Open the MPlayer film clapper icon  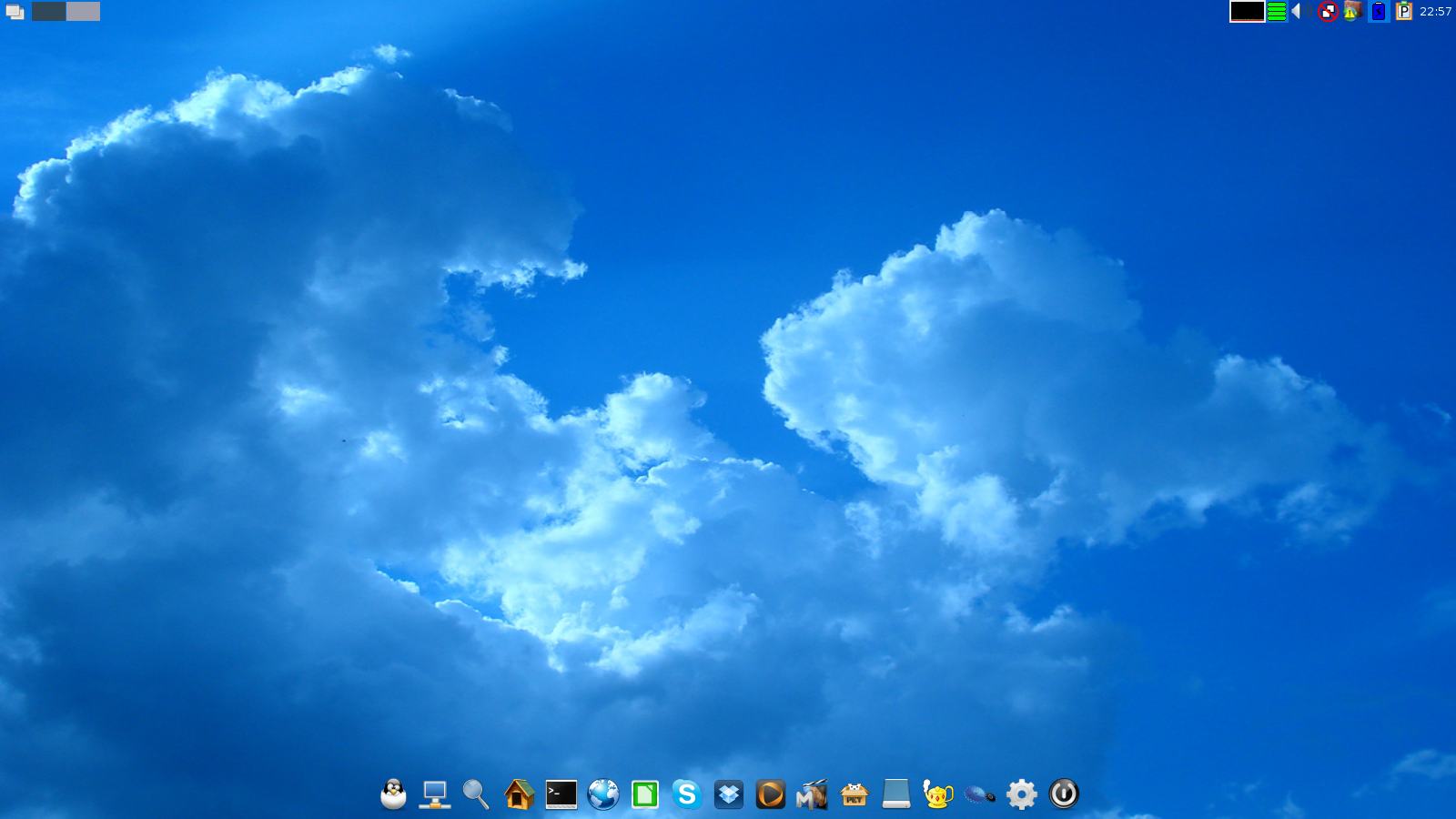812,794
